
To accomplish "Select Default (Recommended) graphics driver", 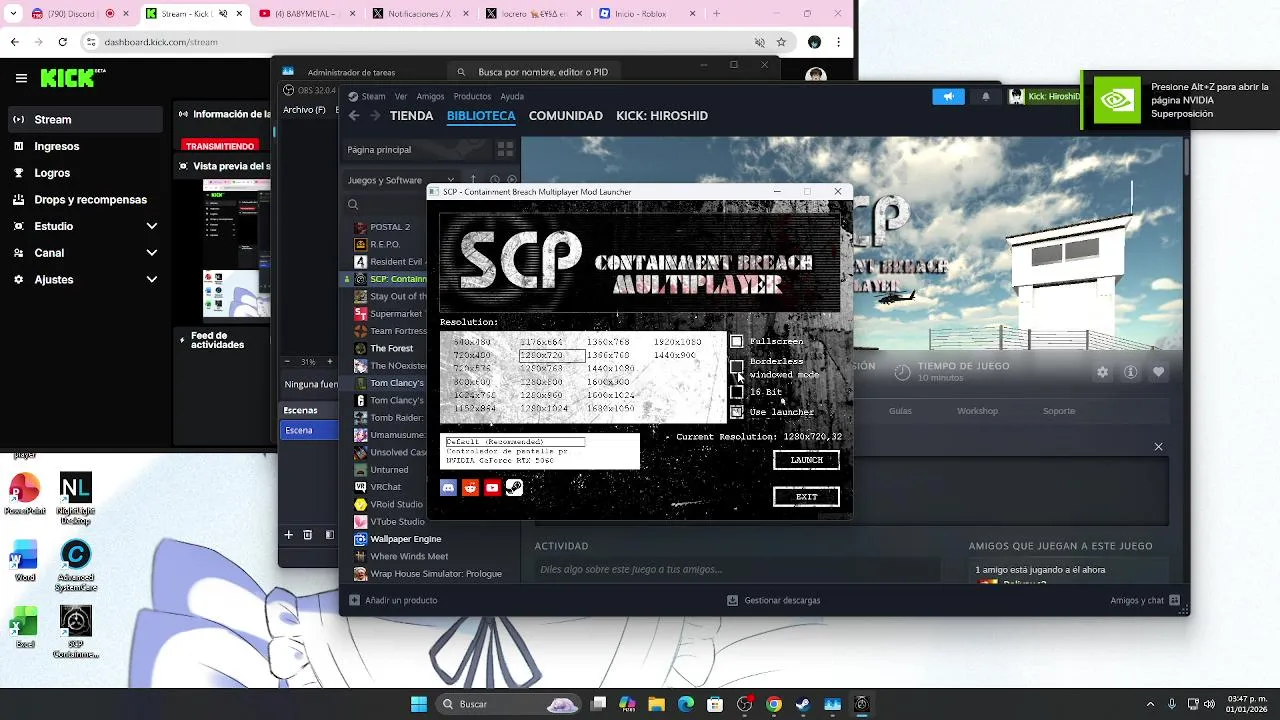I will click(514, 442).
